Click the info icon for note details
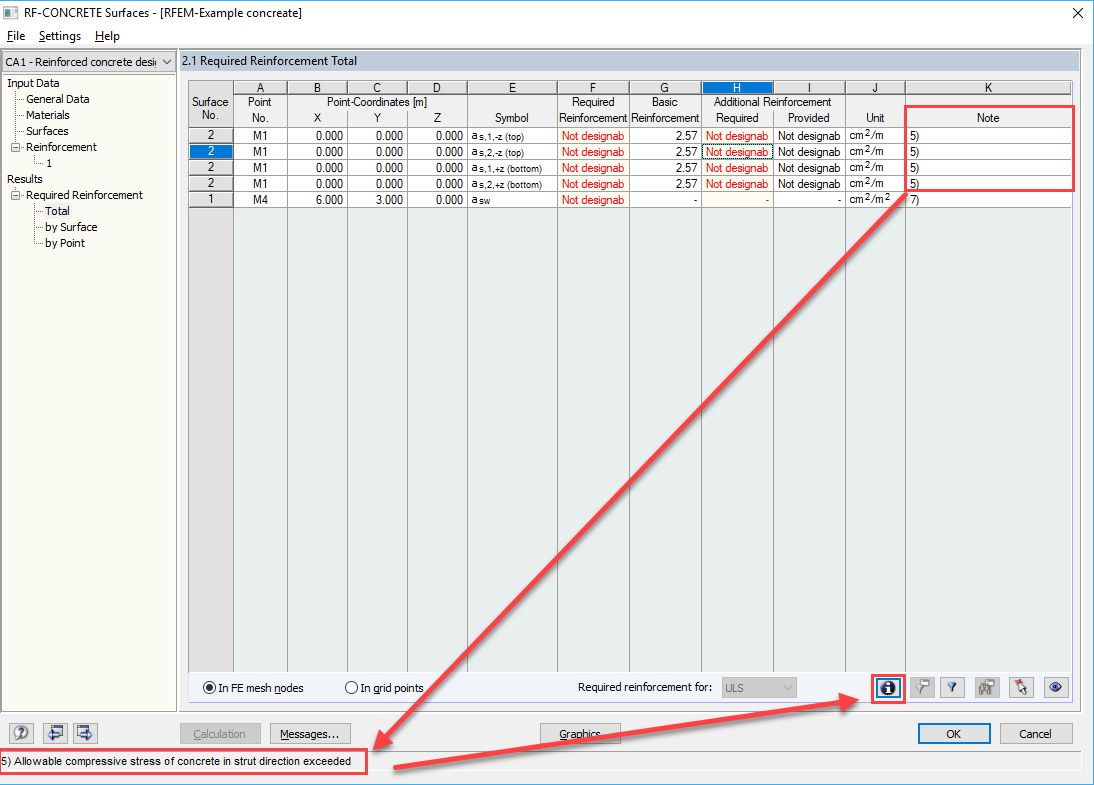Screen dimensions: 1094x785 coord(887,688)
